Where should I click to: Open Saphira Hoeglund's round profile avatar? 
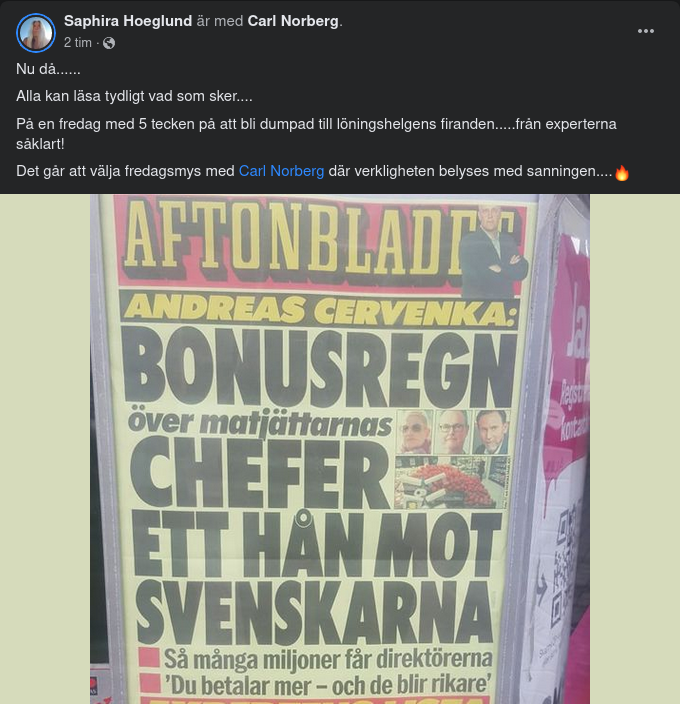point(36,33)
